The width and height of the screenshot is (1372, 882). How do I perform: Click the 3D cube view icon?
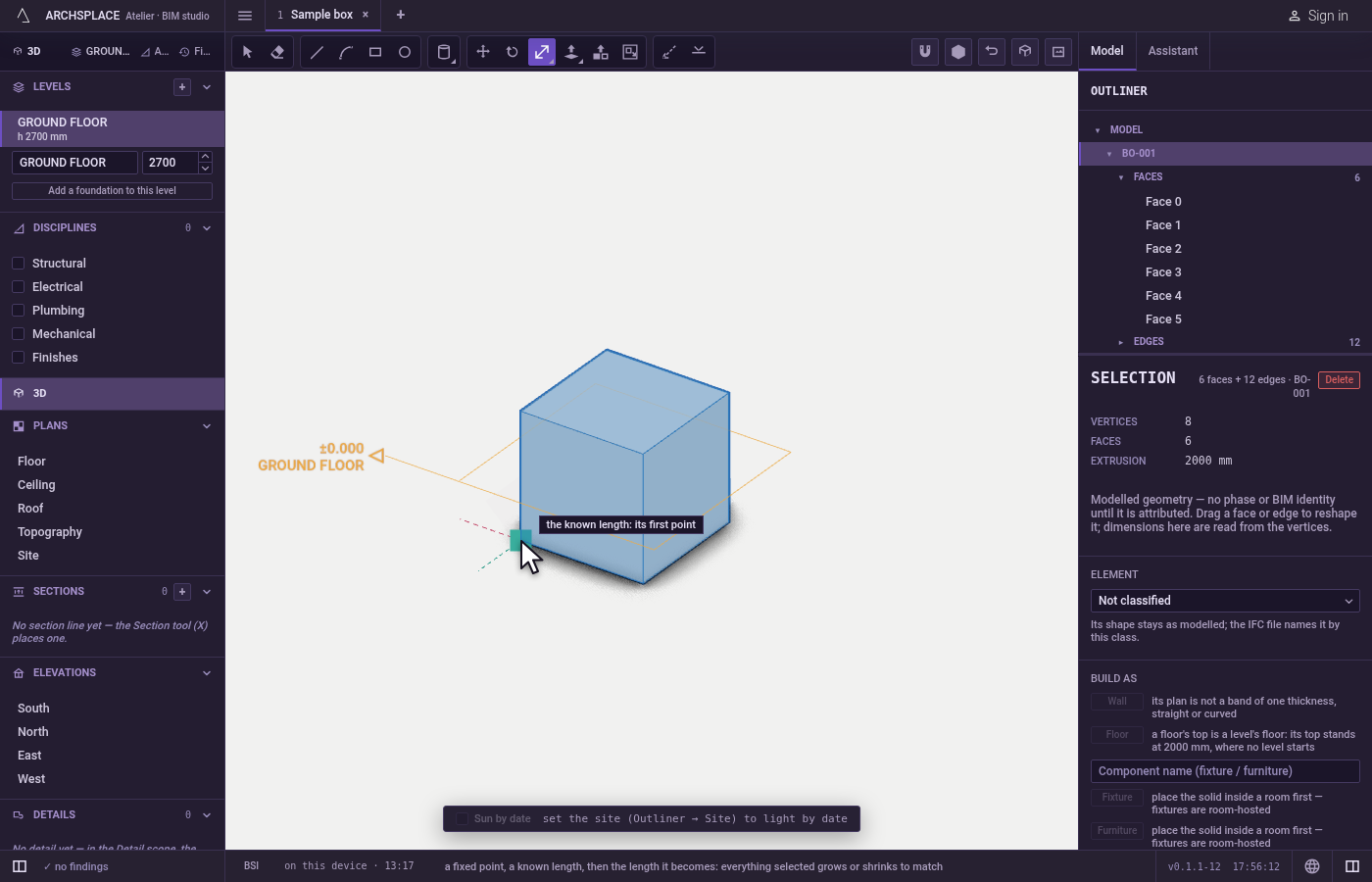1025,52
